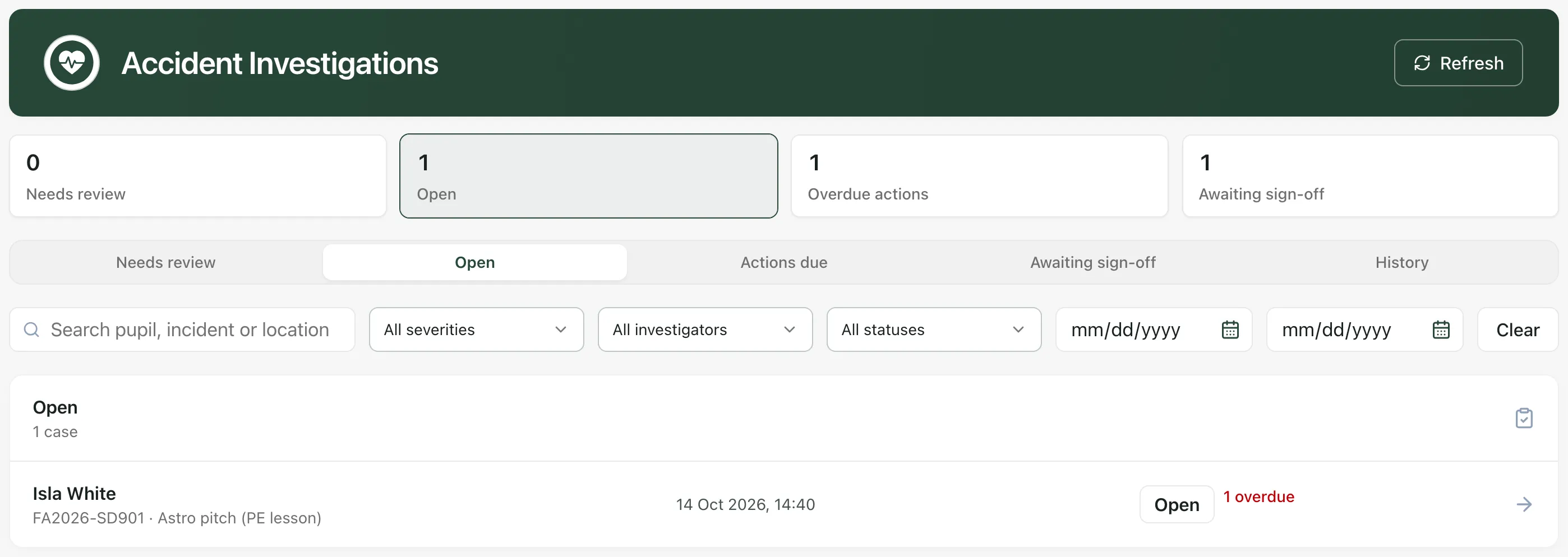Screen dimensions: 1568x557
Task: Click the red 1 overdue label
Action: 1259,496
